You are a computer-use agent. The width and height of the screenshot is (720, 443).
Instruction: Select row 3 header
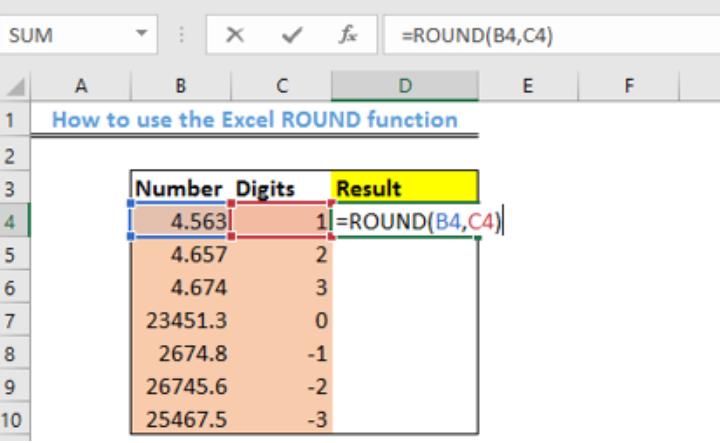tap(15, 188)
